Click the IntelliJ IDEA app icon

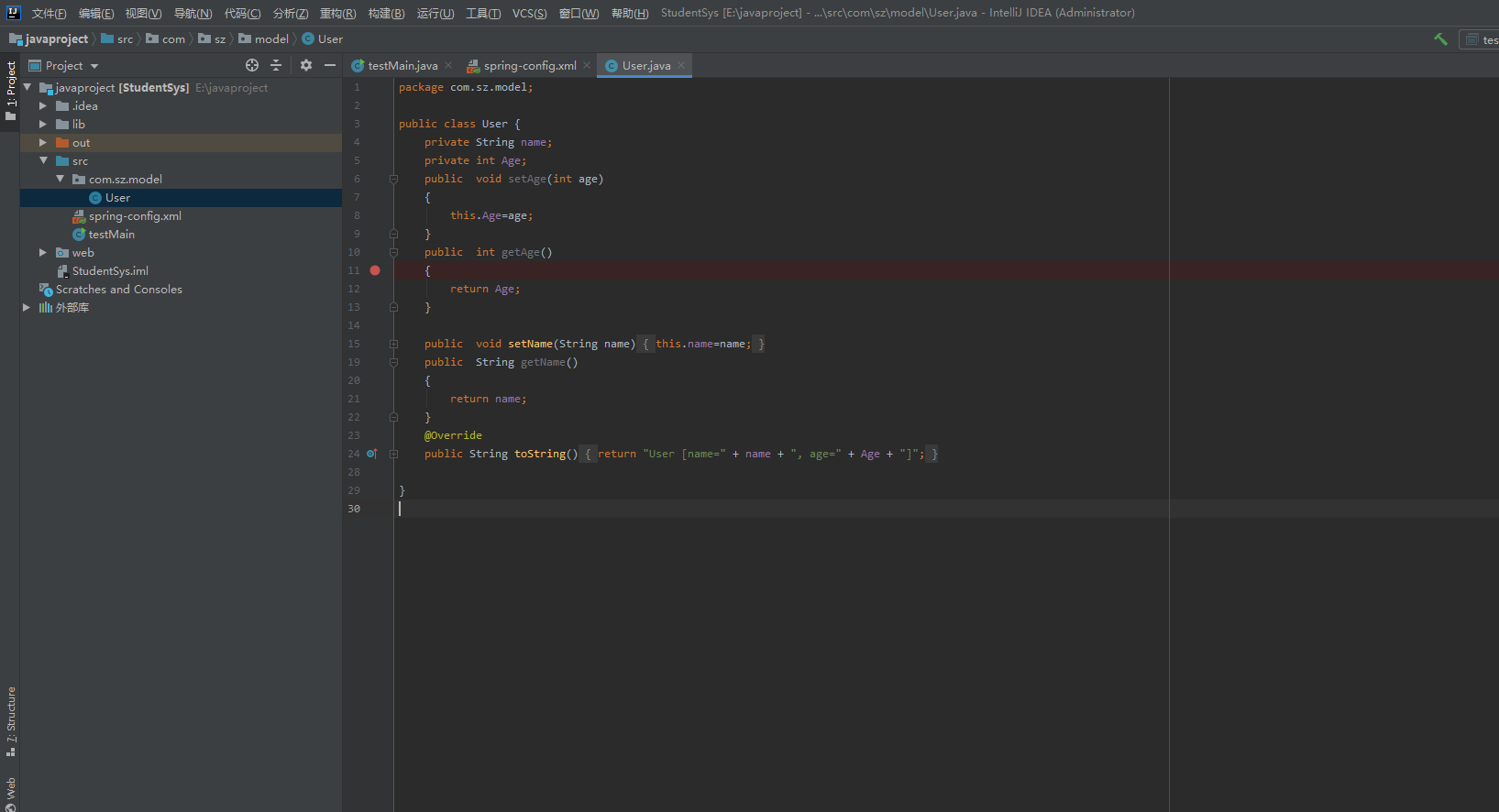(13, 13)
